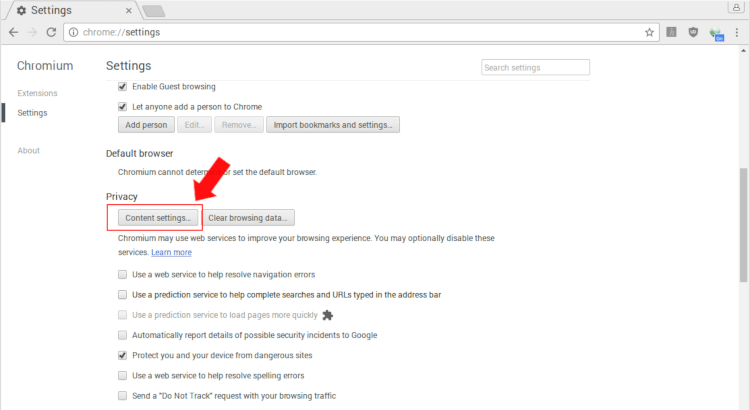Click the forward navigation arrow
This screenshot has width=750, height=410.
pyautogui.click(x=33, y=32)
